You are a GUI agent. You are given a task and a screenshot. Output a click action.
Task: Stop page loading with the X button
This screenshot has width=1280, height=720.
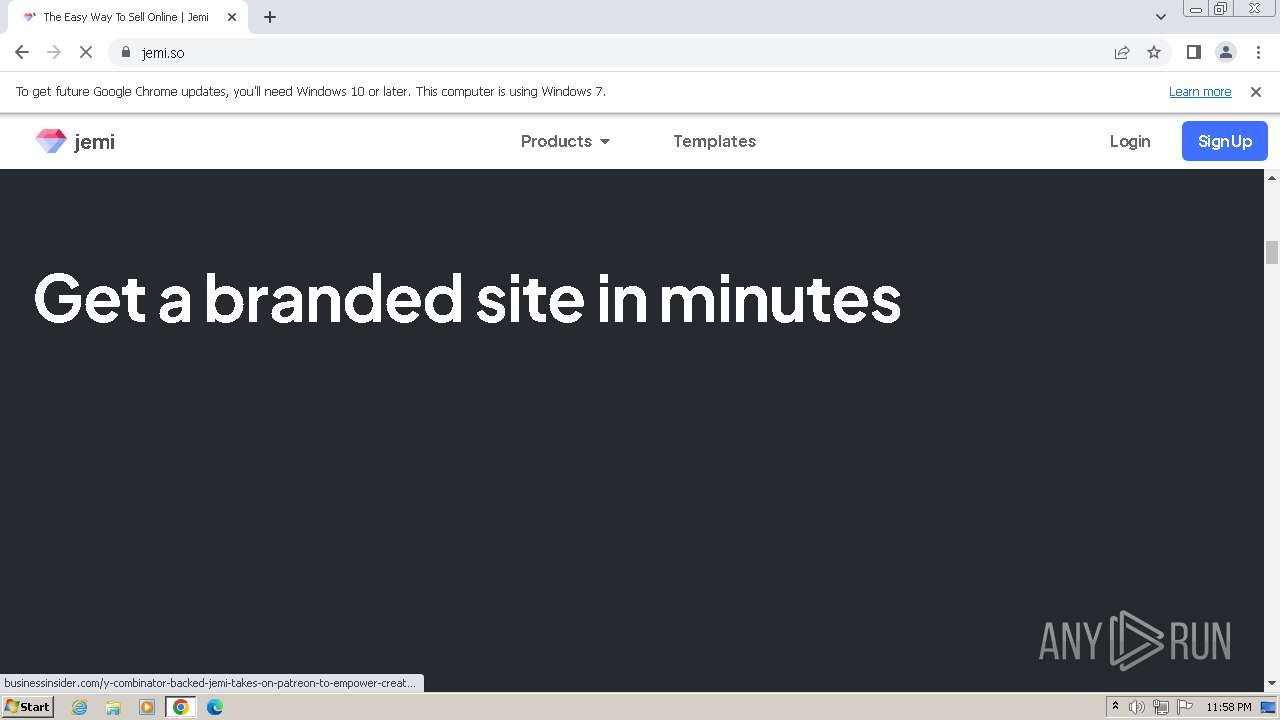tap(86, 52)
